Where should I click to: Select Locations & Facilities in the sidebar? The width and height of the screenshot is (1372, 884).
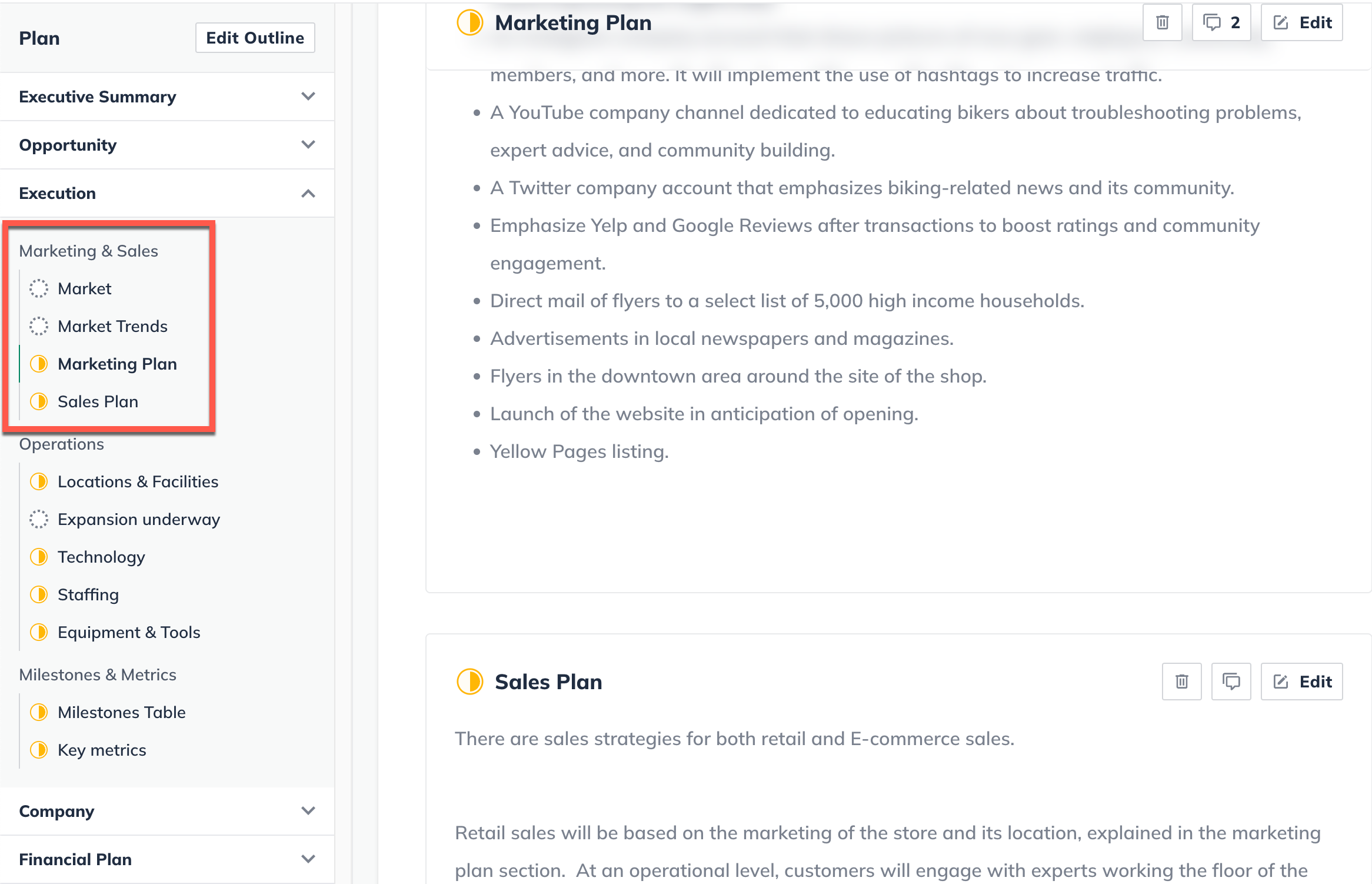click(x=138, y=481)
